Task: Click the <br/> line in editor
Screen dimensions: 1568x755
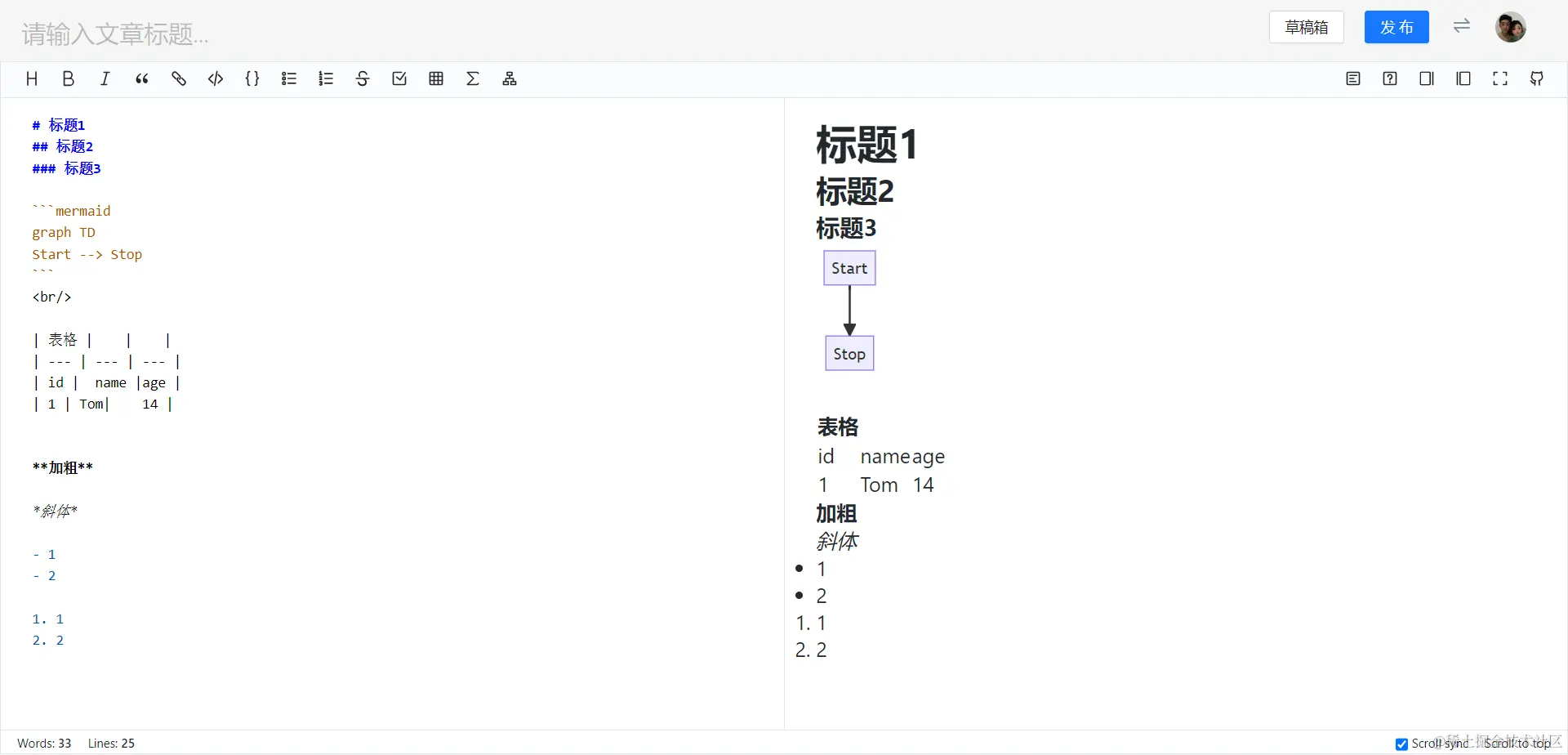Action: click(x=52, y=297)
